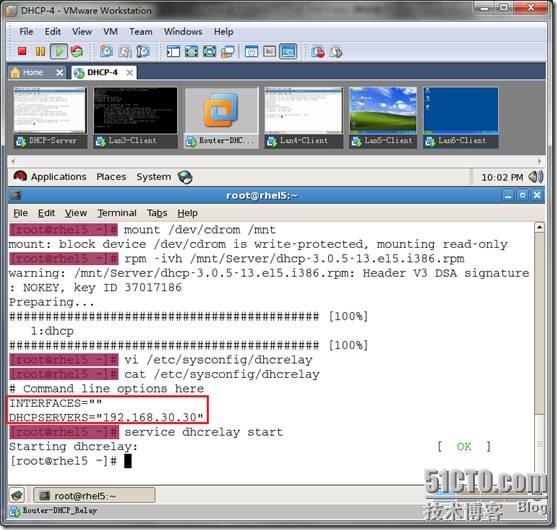Click the Unity mode toolbar icon

tap(227, 52)
